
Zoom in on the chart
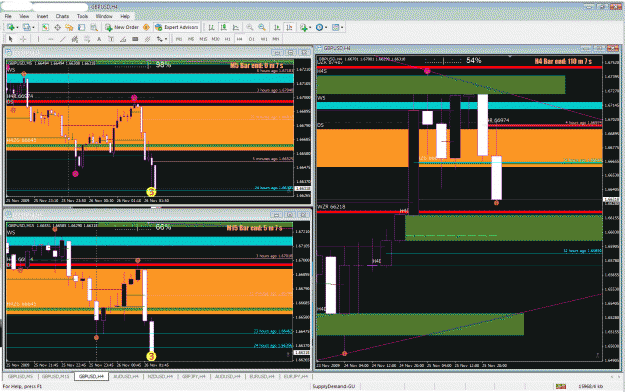pyautogui.click(x=250, y=27)
